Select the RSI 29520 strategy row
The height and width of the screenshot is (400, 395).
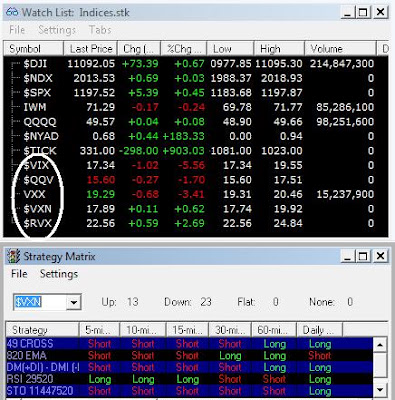point(189,379)
